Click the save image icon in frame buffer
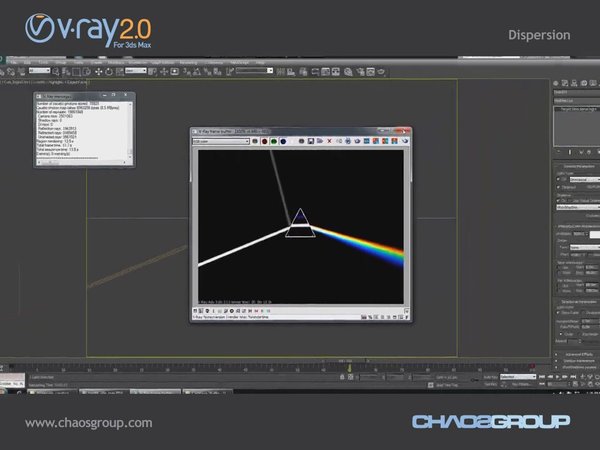The image size is (600, 450). pos(311,141)
